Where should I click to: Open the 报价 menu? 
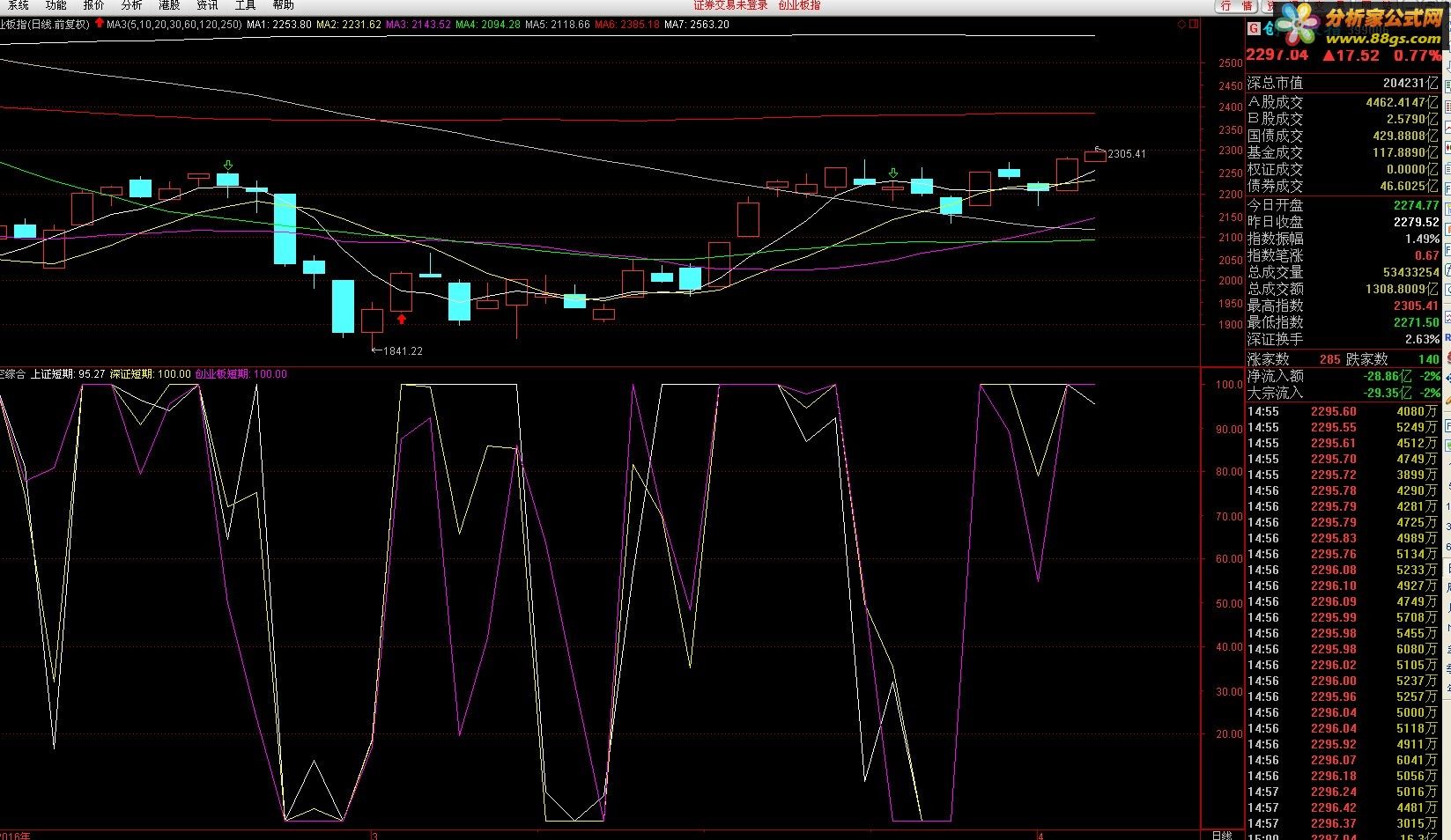tap(93, 5)
